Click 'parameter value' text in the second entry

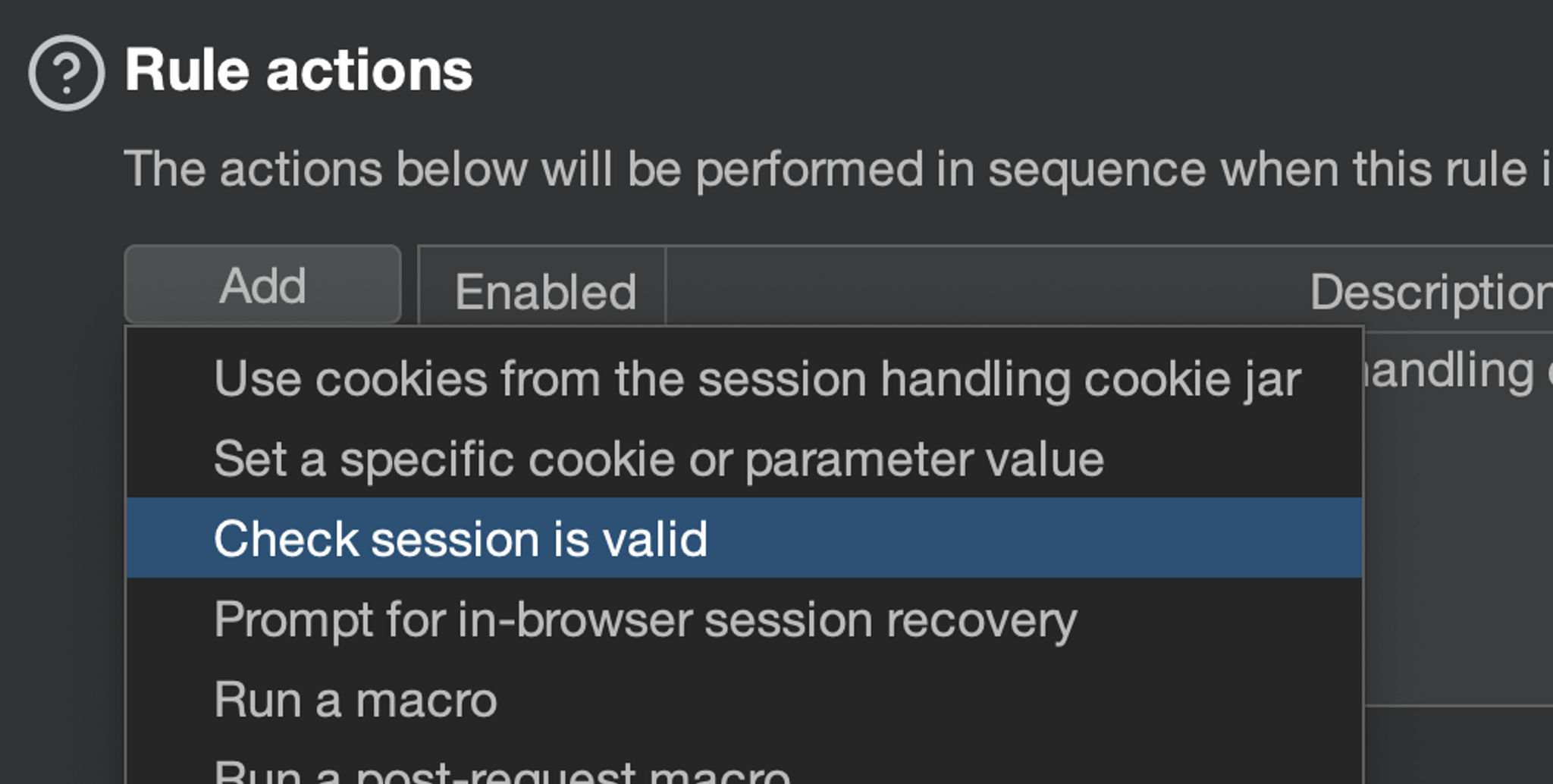coord(924,459)
